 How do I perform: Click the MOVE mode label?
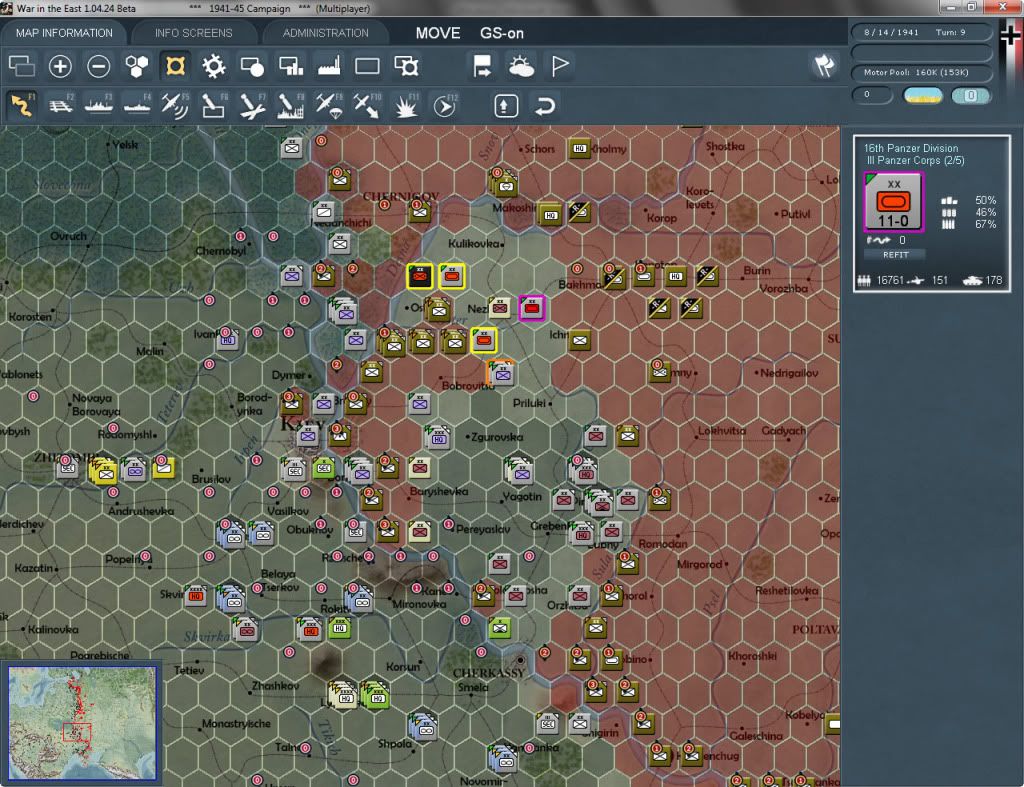(438, 33)
